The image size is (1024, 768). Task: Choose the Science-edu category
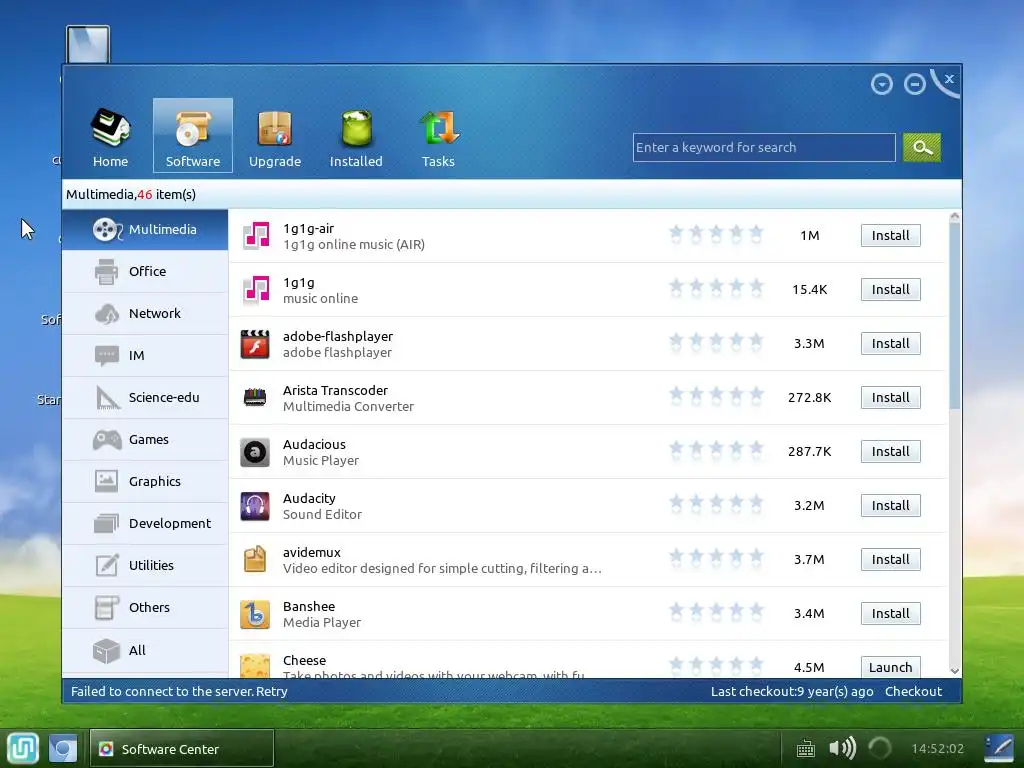[x=145, y=397]
